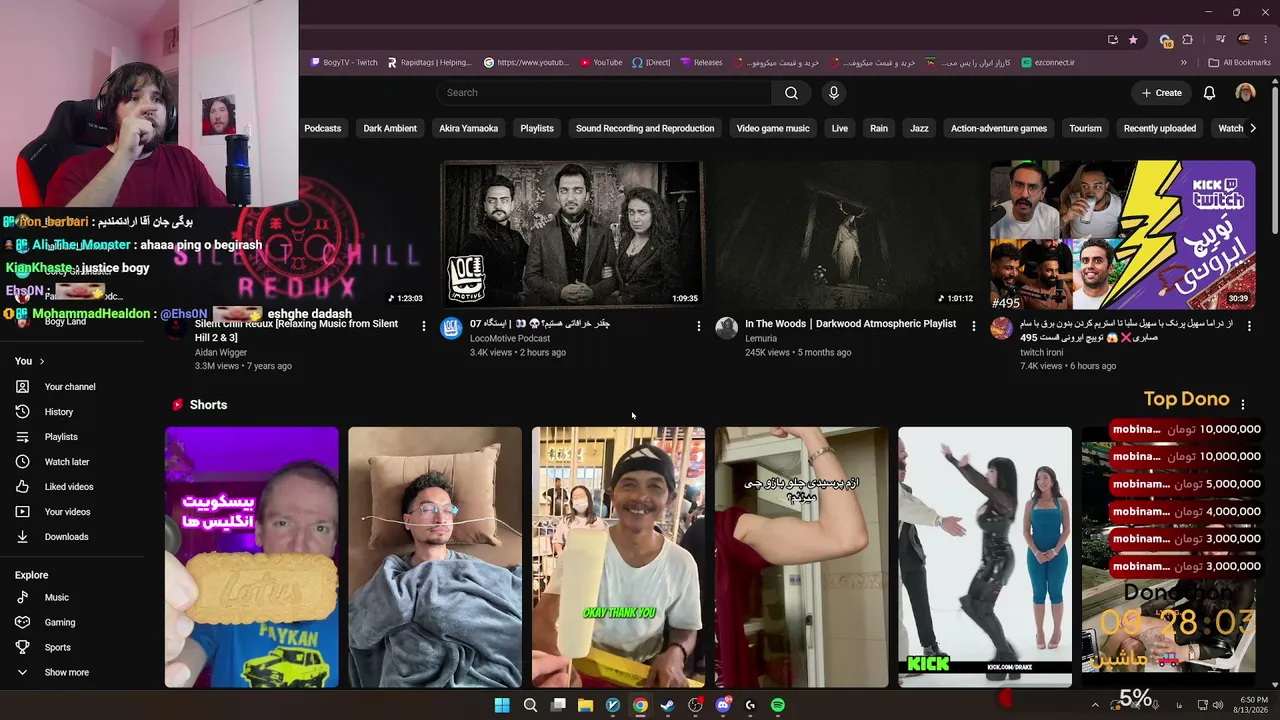
Task: Open the volume speaker icon in system tray
Action: [x=1218, y=705]
